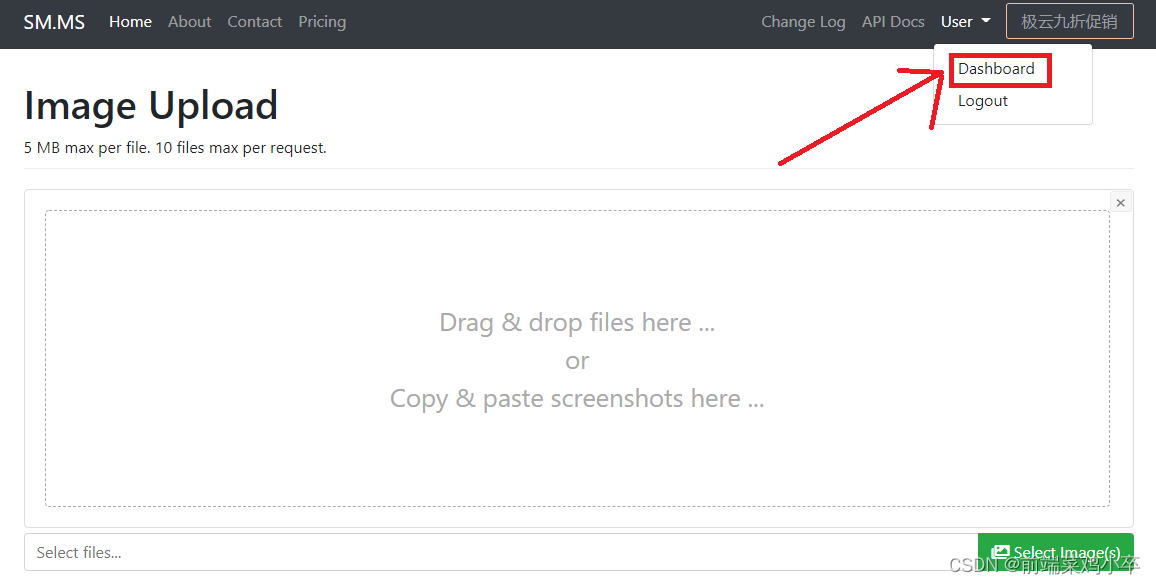
Task: Click the SM.MS brand logo
Action: point(54,22)
